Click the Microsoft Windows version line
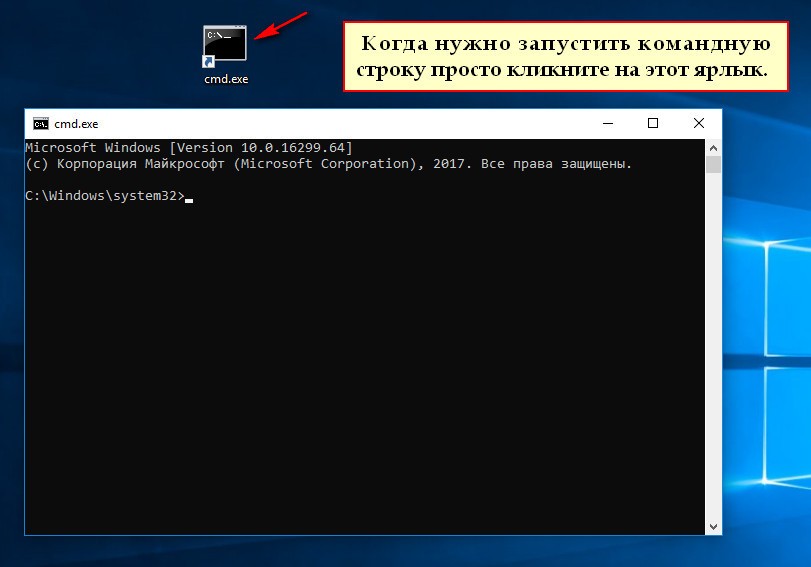 click(x=189, y=147)
